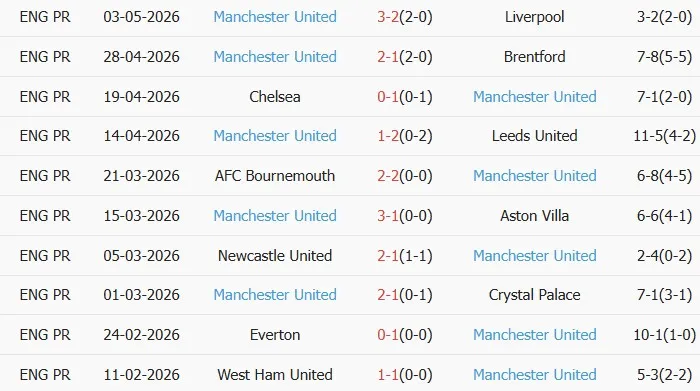The width and height of the screenshot is (700, 391).
Task: Click Crystal Palace team name
Action: [534, 295]
